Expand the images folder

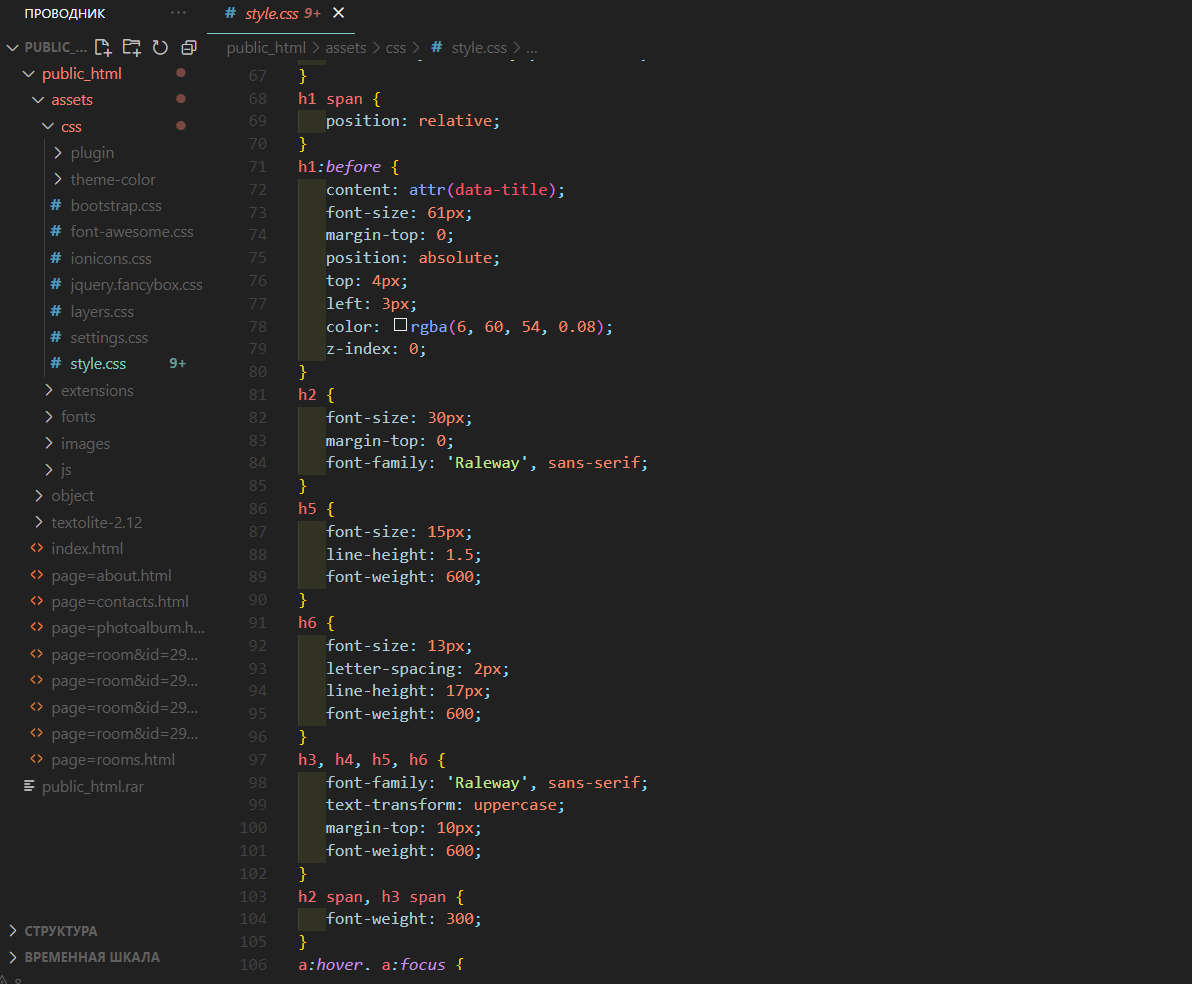tap(49, 443)
